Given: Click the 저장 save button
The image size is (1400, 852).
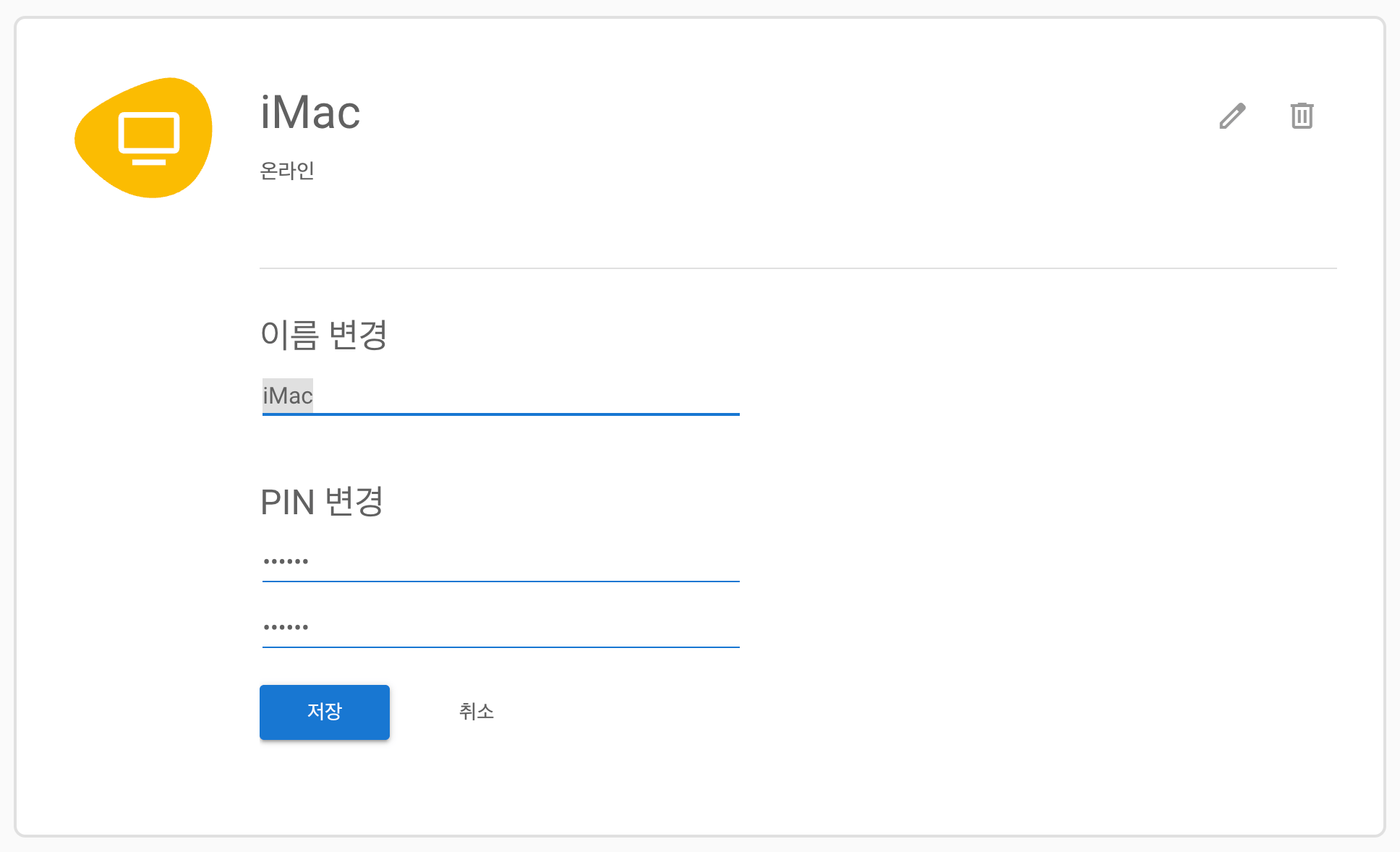Looking at the screenshot, I should click(324, 712).
